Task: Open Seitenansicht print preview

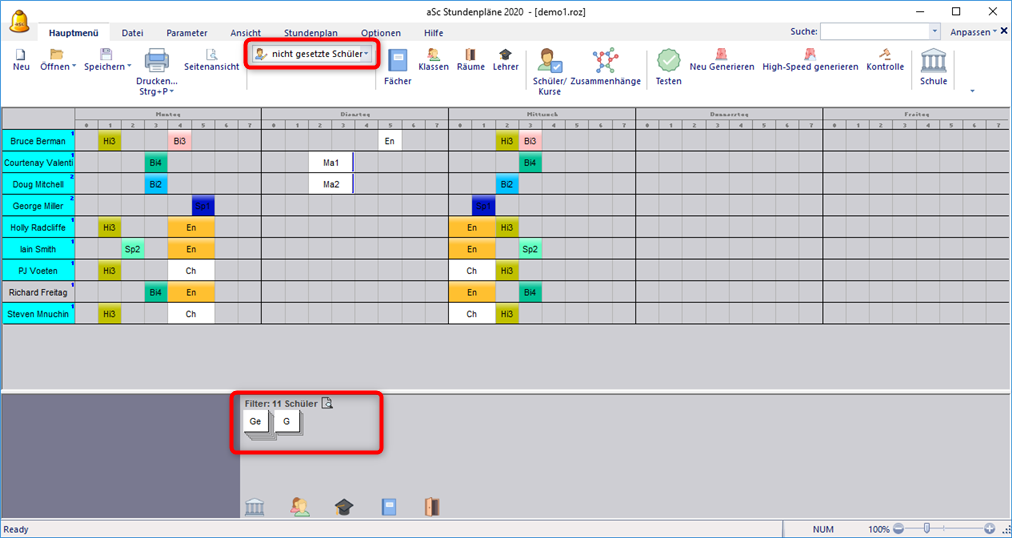Action: pos(211,55)
